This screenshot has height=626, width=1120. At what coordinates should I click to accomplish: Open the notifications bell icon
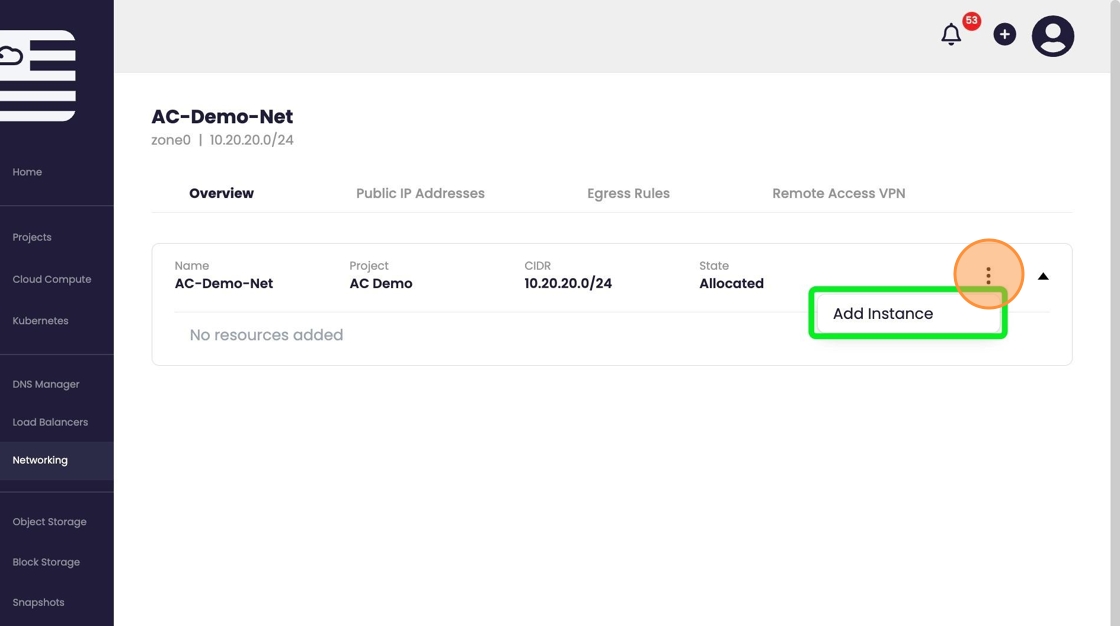tap(951, 35)
